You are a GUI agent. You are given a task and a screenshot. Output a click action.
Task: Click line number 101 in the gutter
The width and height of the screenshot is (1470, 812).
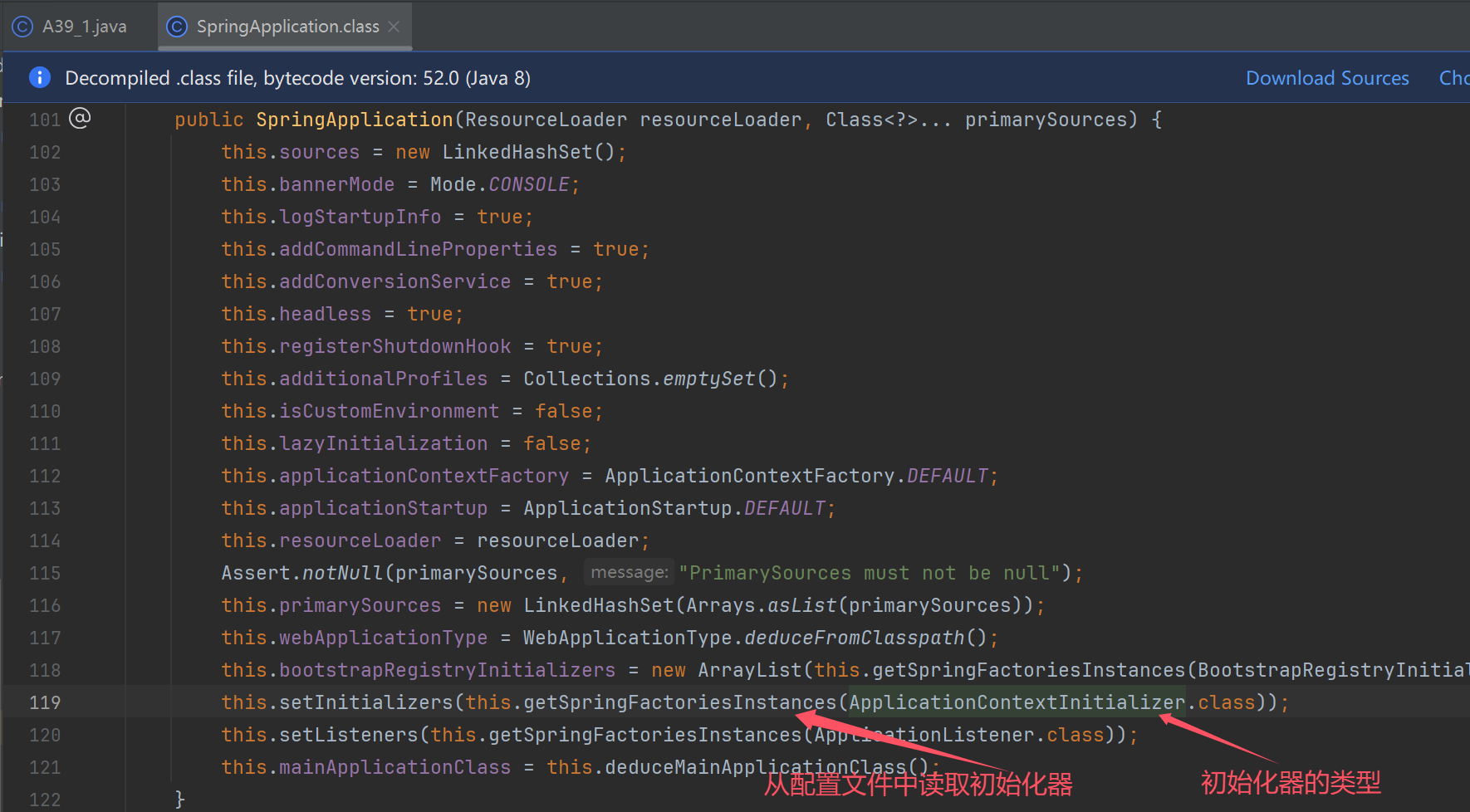45,120
